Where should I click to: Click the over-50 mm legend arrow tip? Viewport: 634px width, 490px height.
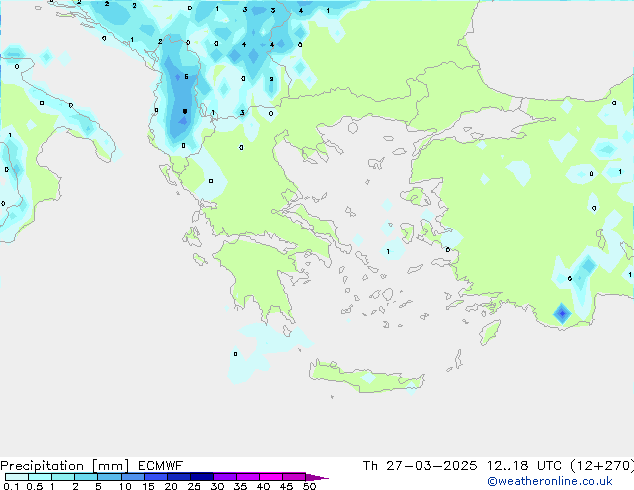(x=317, y=477)
